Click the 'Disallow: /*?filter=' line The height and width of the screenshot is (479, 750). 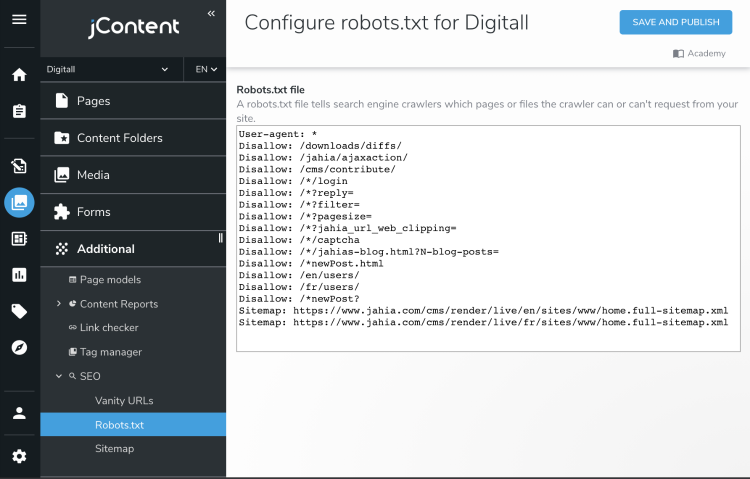pyautogui.click(x=299, y=205)
